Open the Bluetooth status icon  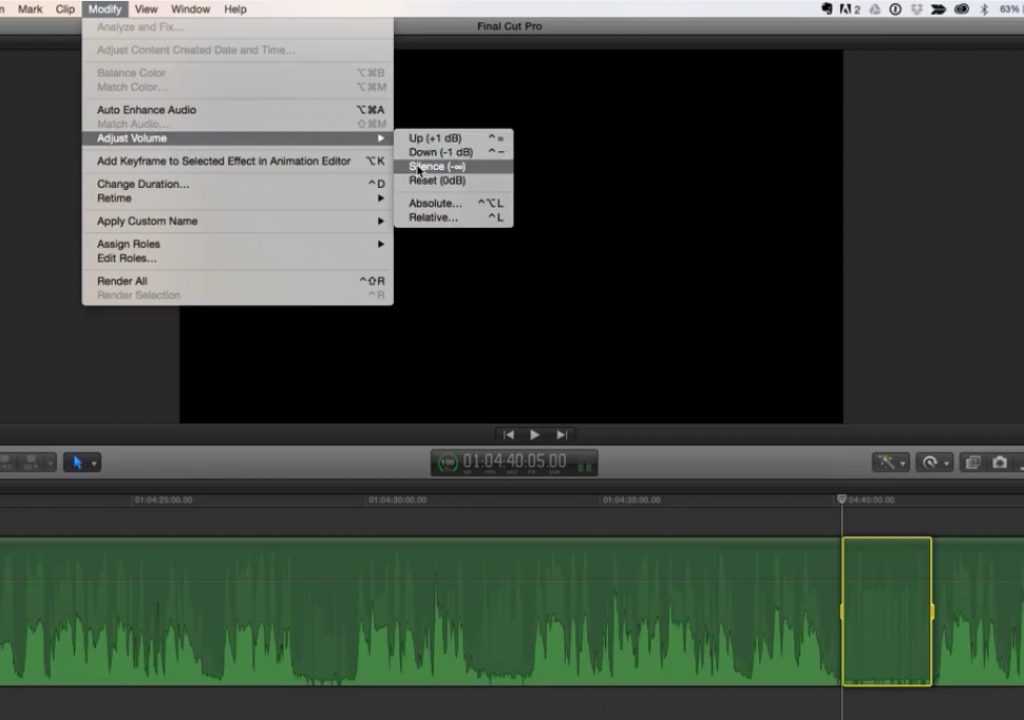tap(984, 9)
